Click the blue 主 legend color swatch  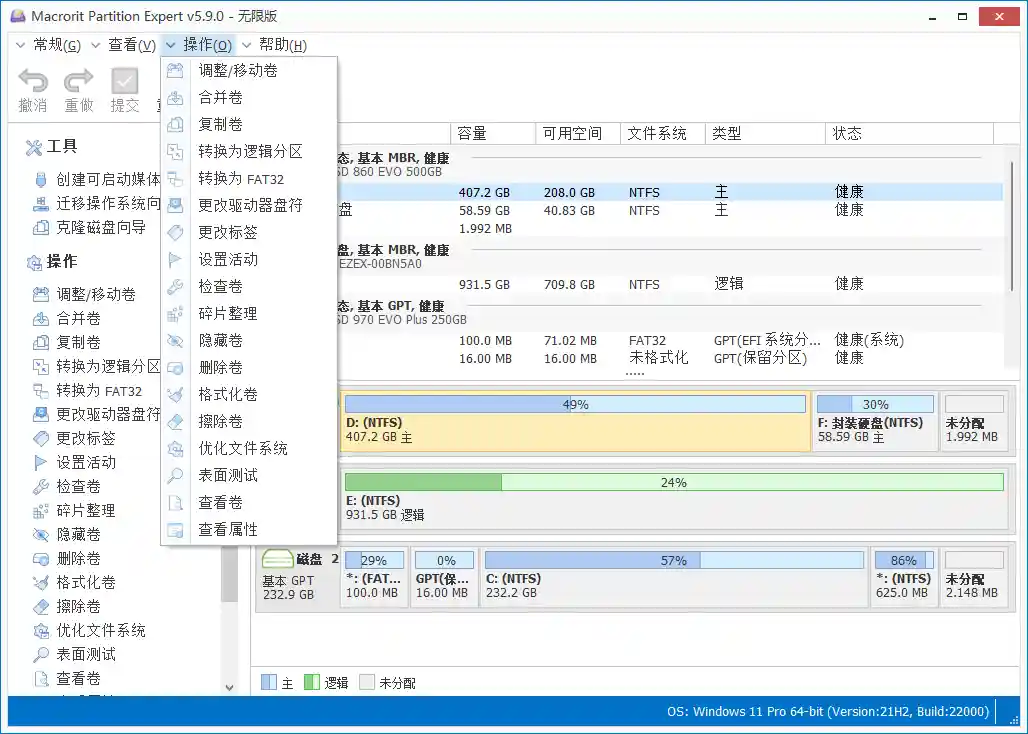[268, 682]
